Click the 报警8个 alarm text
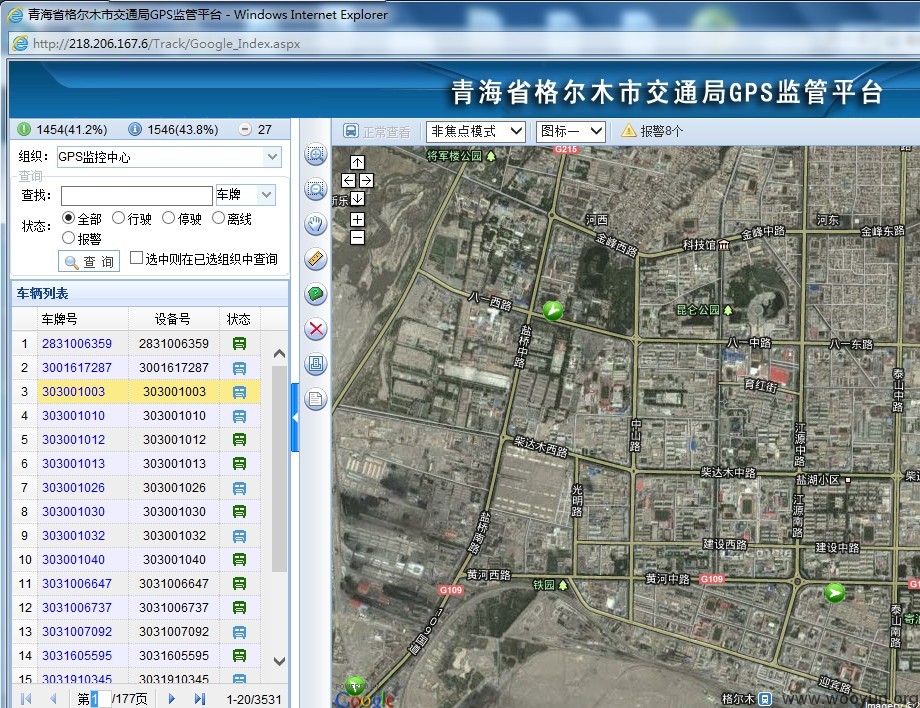Image resolution: width=920 pixels, height=708 pixels. 662,131
